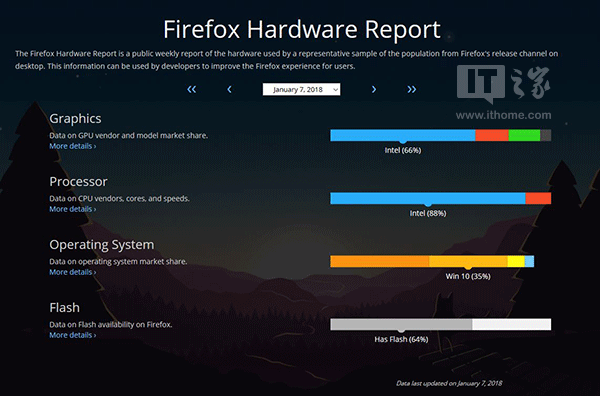
Task: Click the Win 10 (35%) label
Action: (468, 276)
